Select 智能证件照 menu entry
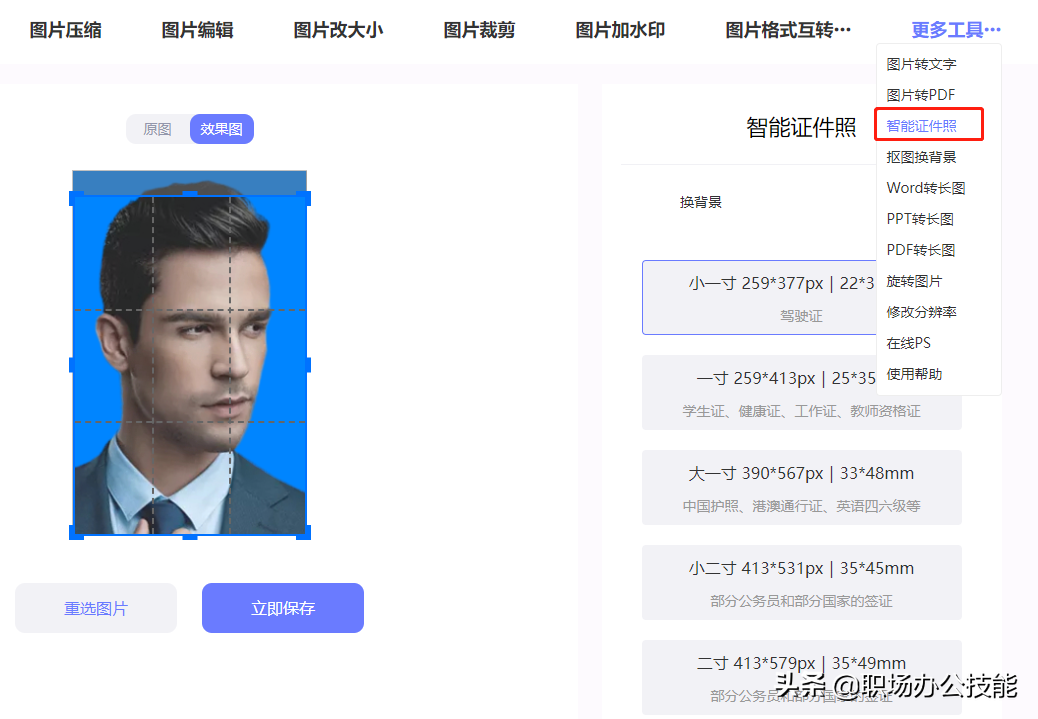 click(x=921, y=126)
